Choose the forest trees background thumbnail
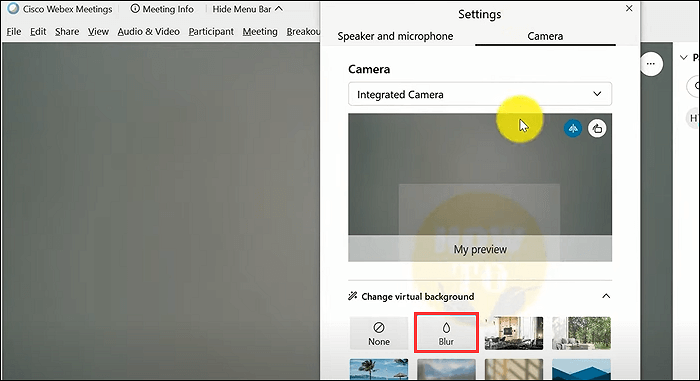This screenshot has height=381, width=700. (581, 333)
